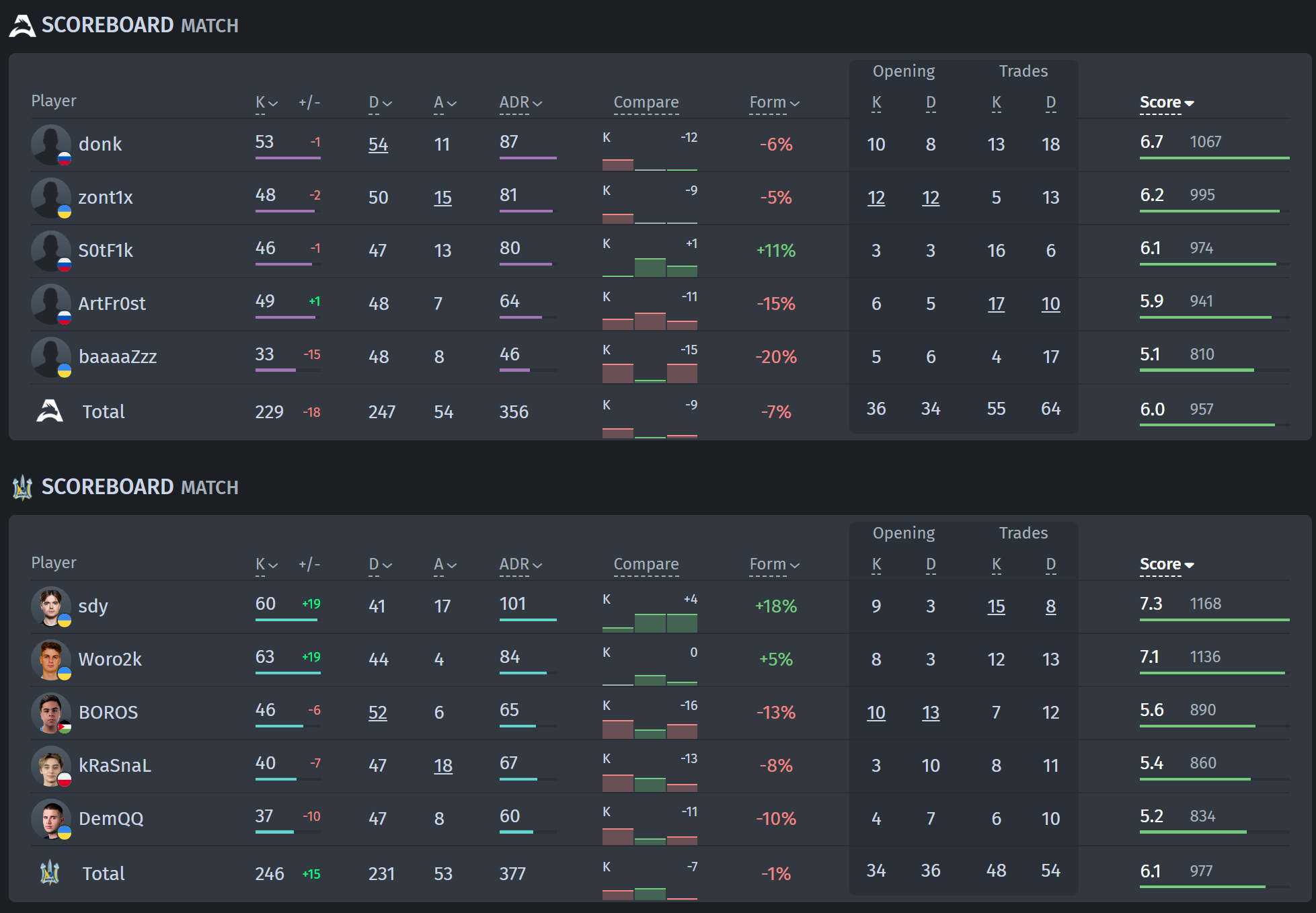Sort second scoreboard by K column

pyautogui.click(x=266, y=565)
